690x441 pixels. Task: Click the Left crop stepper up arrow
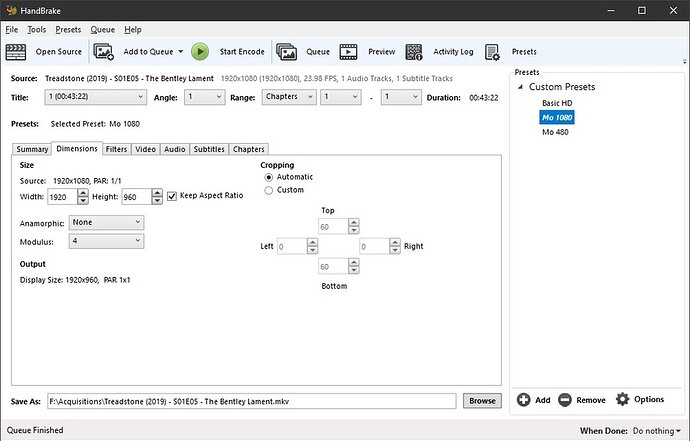click(312, 243)
